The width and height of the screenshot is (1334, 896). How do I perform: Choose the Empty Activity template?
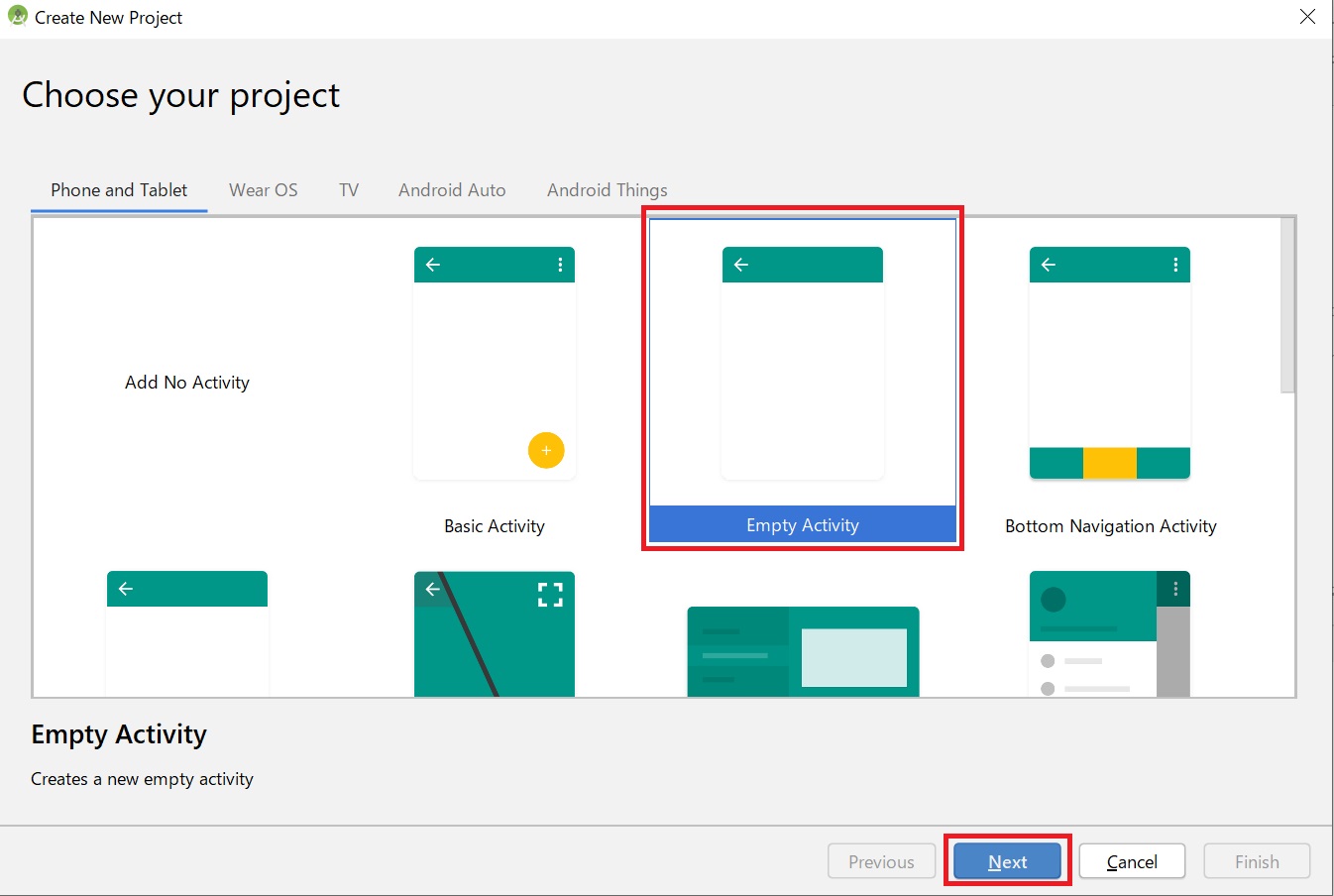point(802,377)
